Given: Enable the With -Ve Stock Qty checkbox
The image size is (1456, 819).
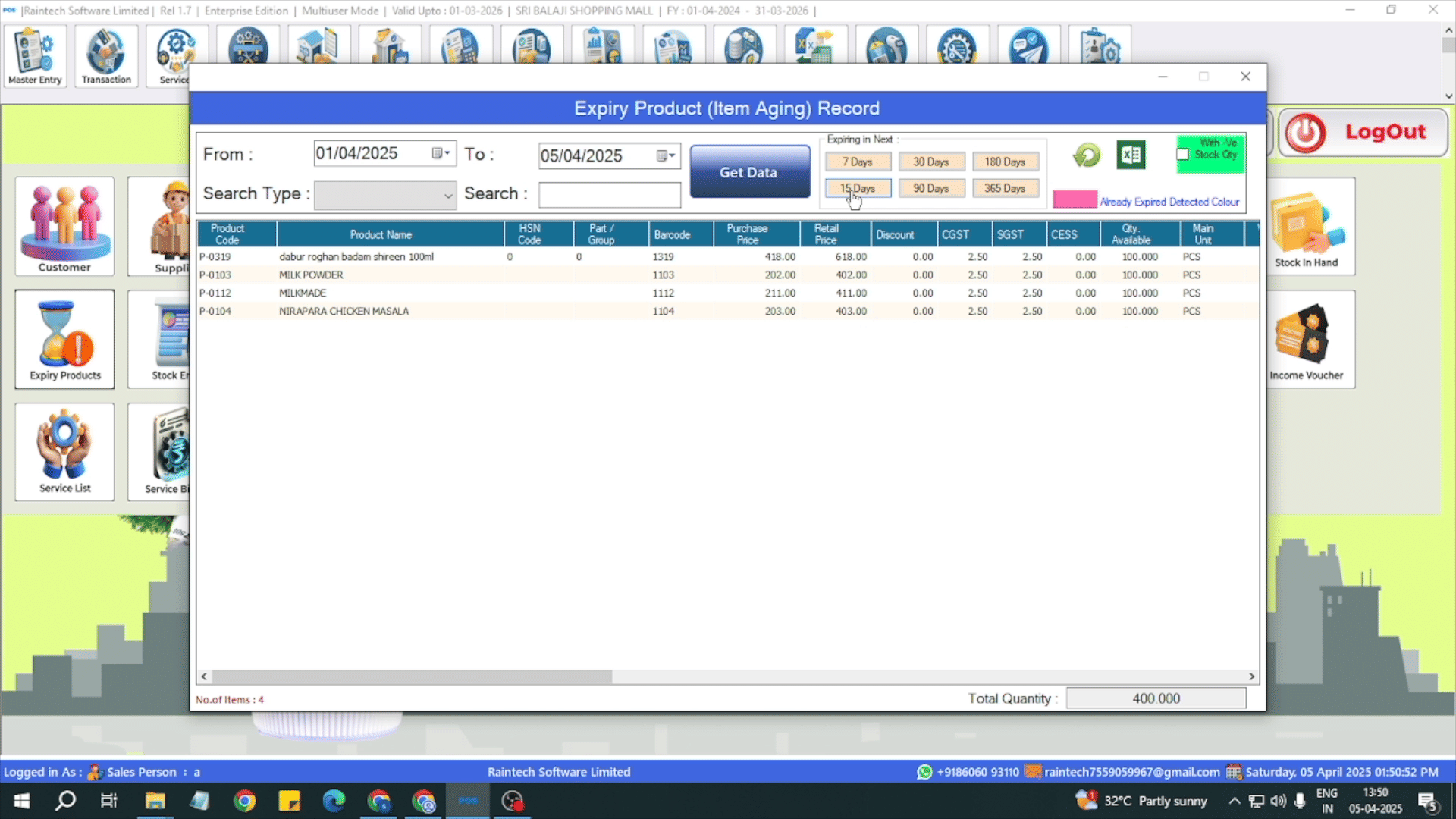Looking at the screenshot, I should coord(1182,155).
